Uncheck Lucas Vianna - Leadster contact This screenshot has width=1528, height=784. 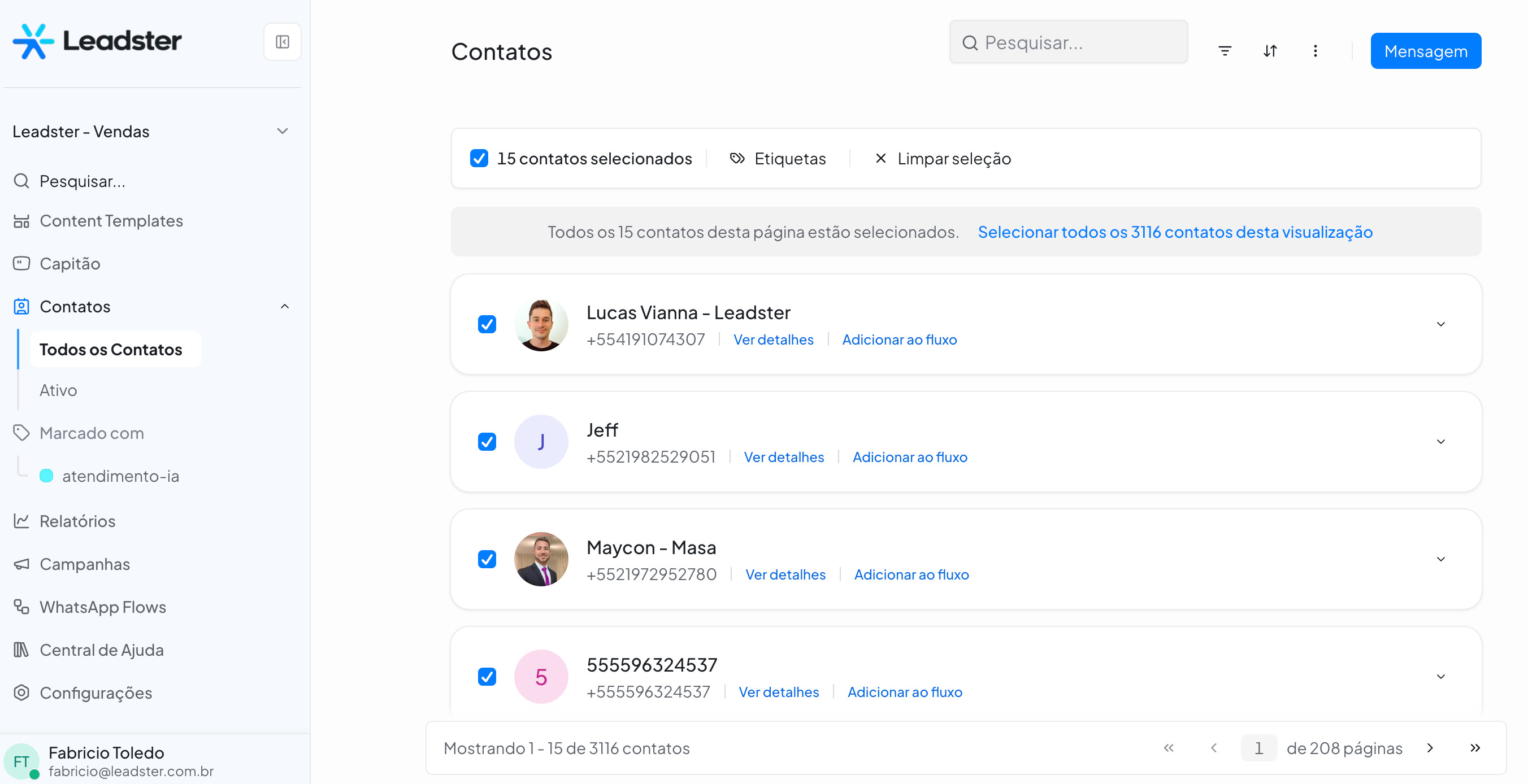click(487, 324)
